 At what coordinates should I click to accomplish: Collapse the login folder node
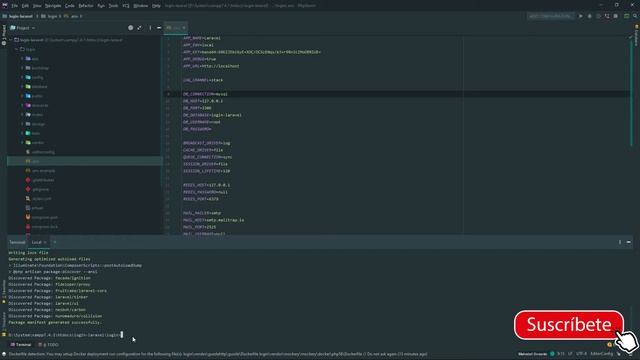point(17,49)
